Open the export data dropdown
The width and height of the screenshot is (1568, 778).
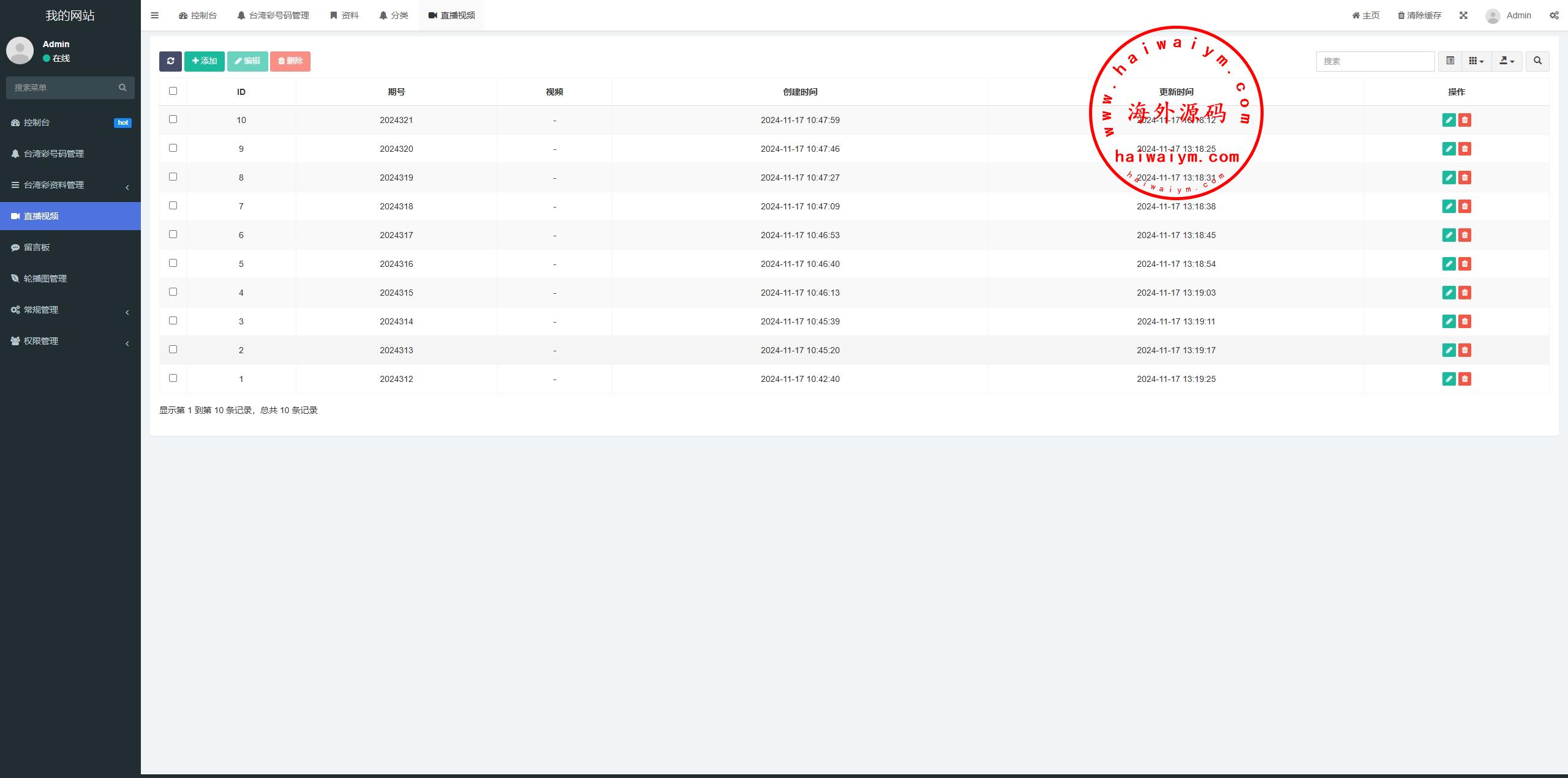tap(1507, 61)
